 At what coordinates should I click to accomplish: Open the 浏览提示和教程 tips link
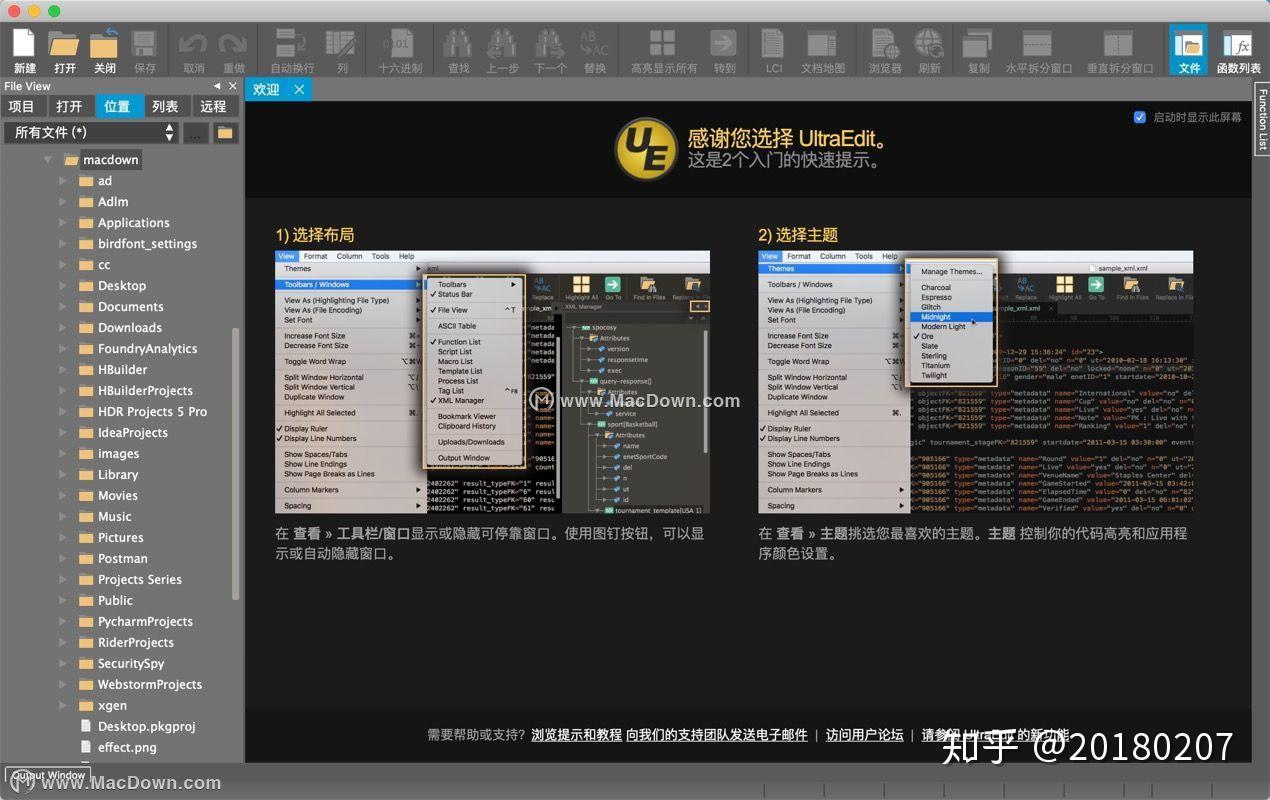pyautogui.click(x=576, y=734)
